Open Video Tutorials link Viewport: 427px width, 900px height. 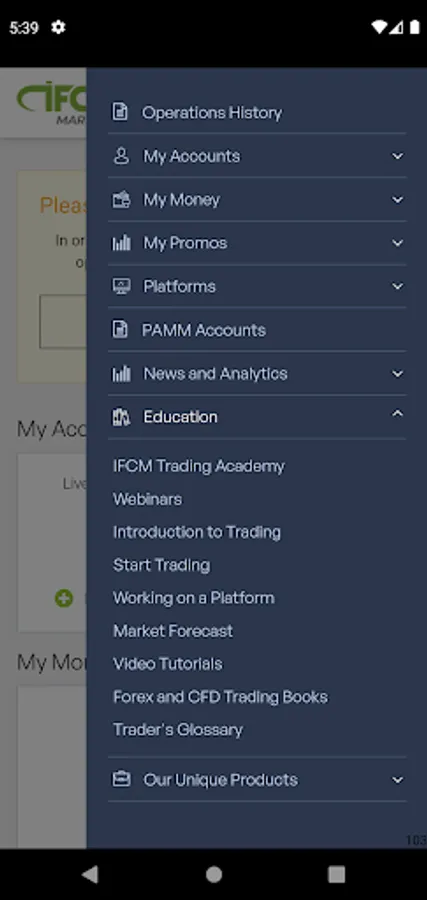coord(168,664)
